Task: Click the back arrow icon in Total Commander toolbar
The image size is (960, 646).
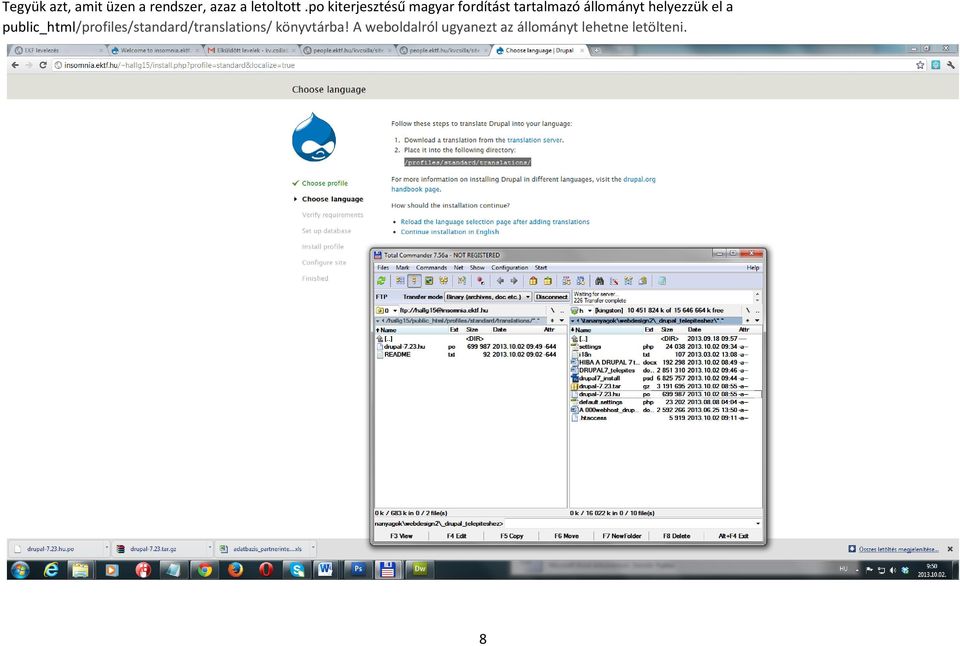Action: tap(500, 281)
